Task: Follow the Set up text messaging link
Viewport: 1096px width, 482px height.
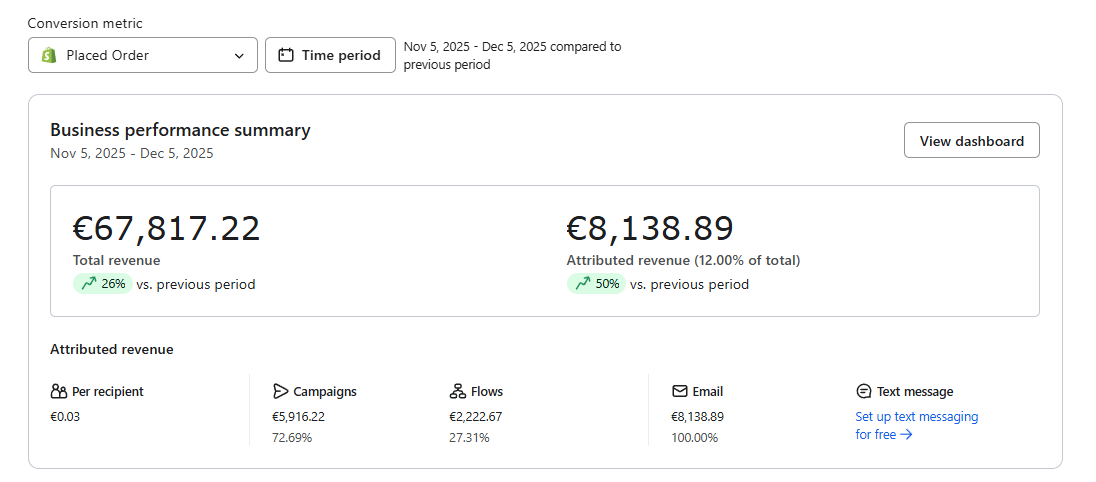Action: (x=916, y=417)
